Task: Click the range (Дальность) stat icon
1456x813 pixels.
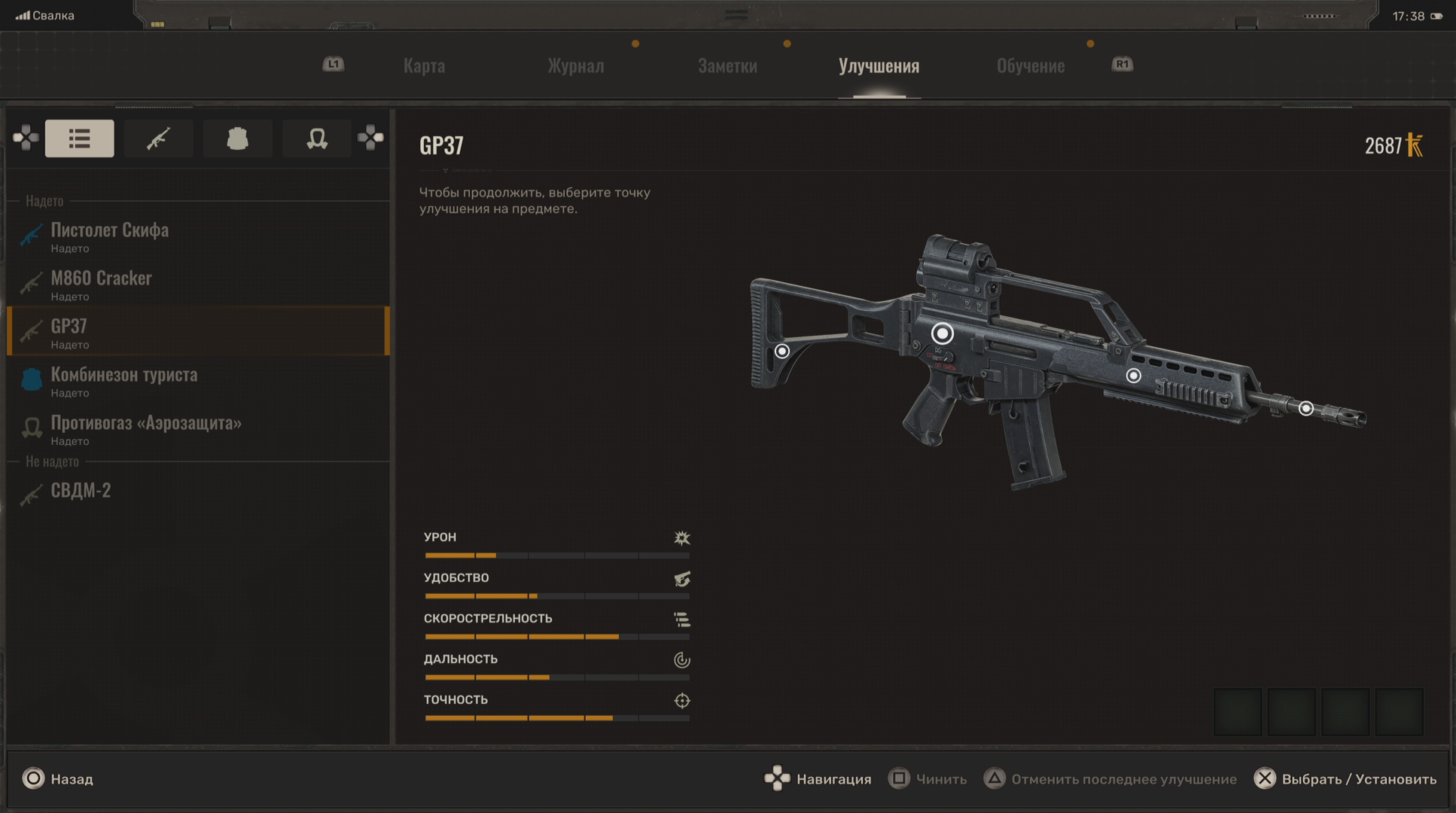Action: 681,659
